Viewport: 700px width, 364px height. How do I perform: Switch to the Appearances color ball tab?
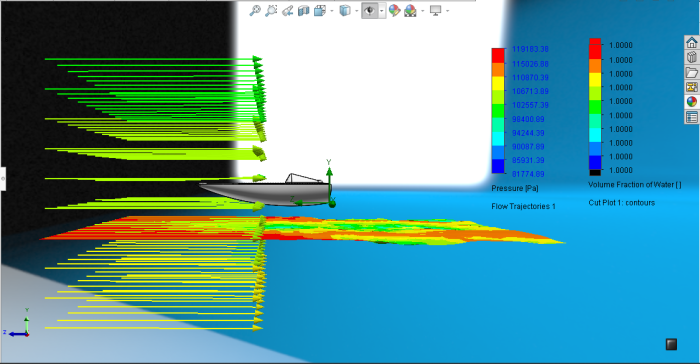point(692,102)
